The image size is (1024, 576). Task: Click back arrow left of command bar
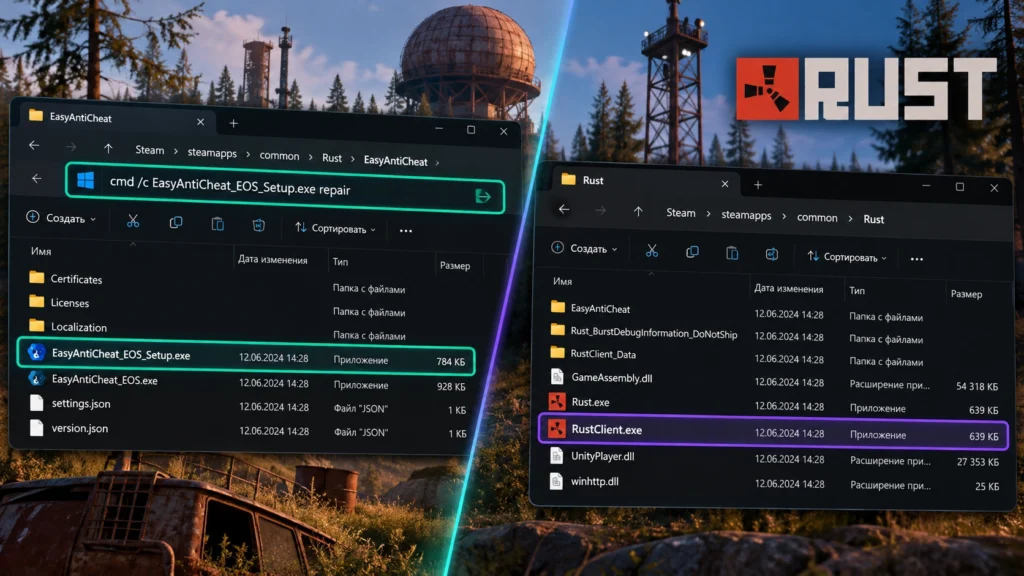[x=37, y=178]
